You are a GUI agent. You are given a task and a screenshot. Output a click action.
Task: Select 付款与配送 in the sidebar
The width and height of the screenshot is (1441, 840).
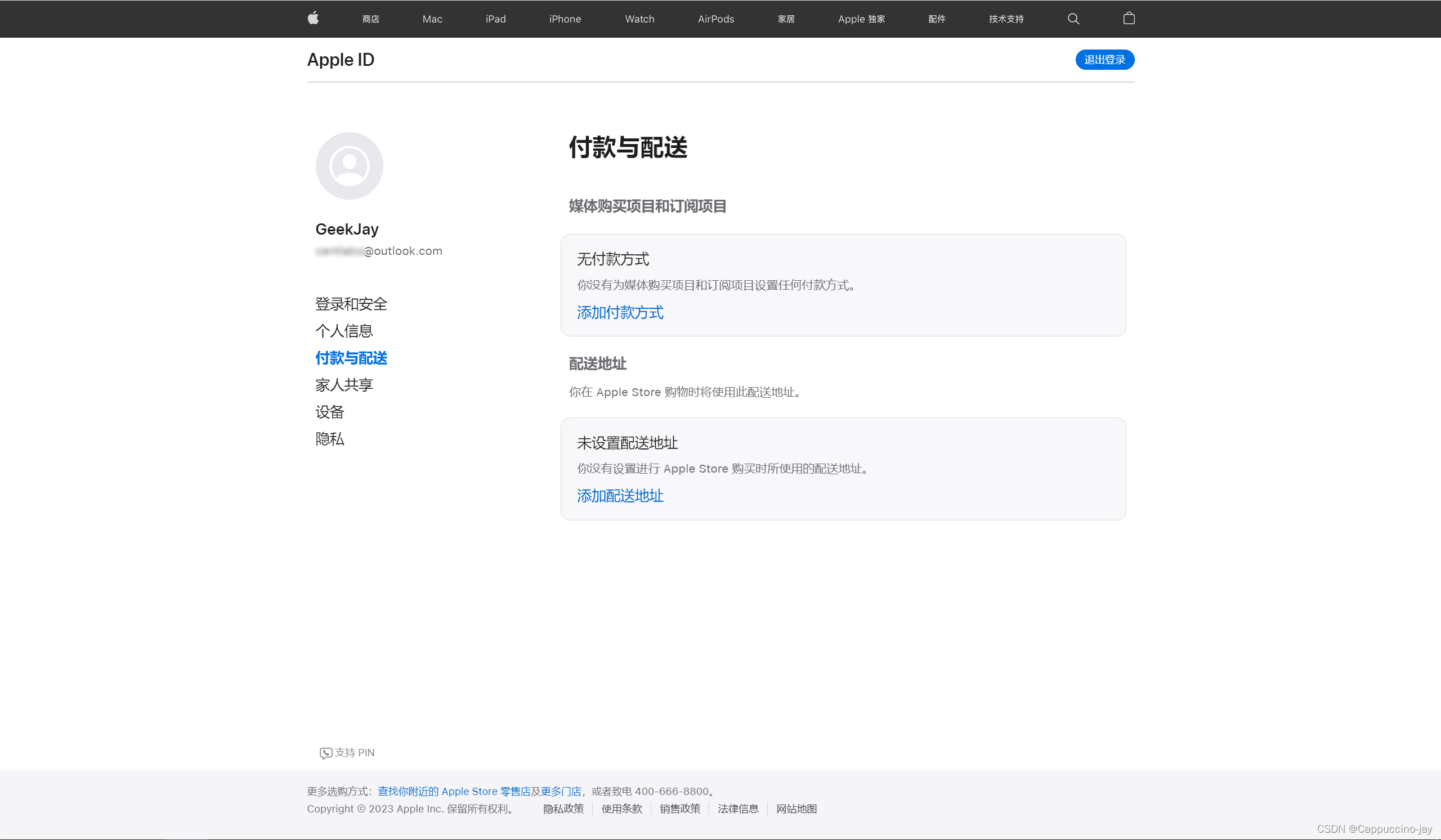(351, 358)
